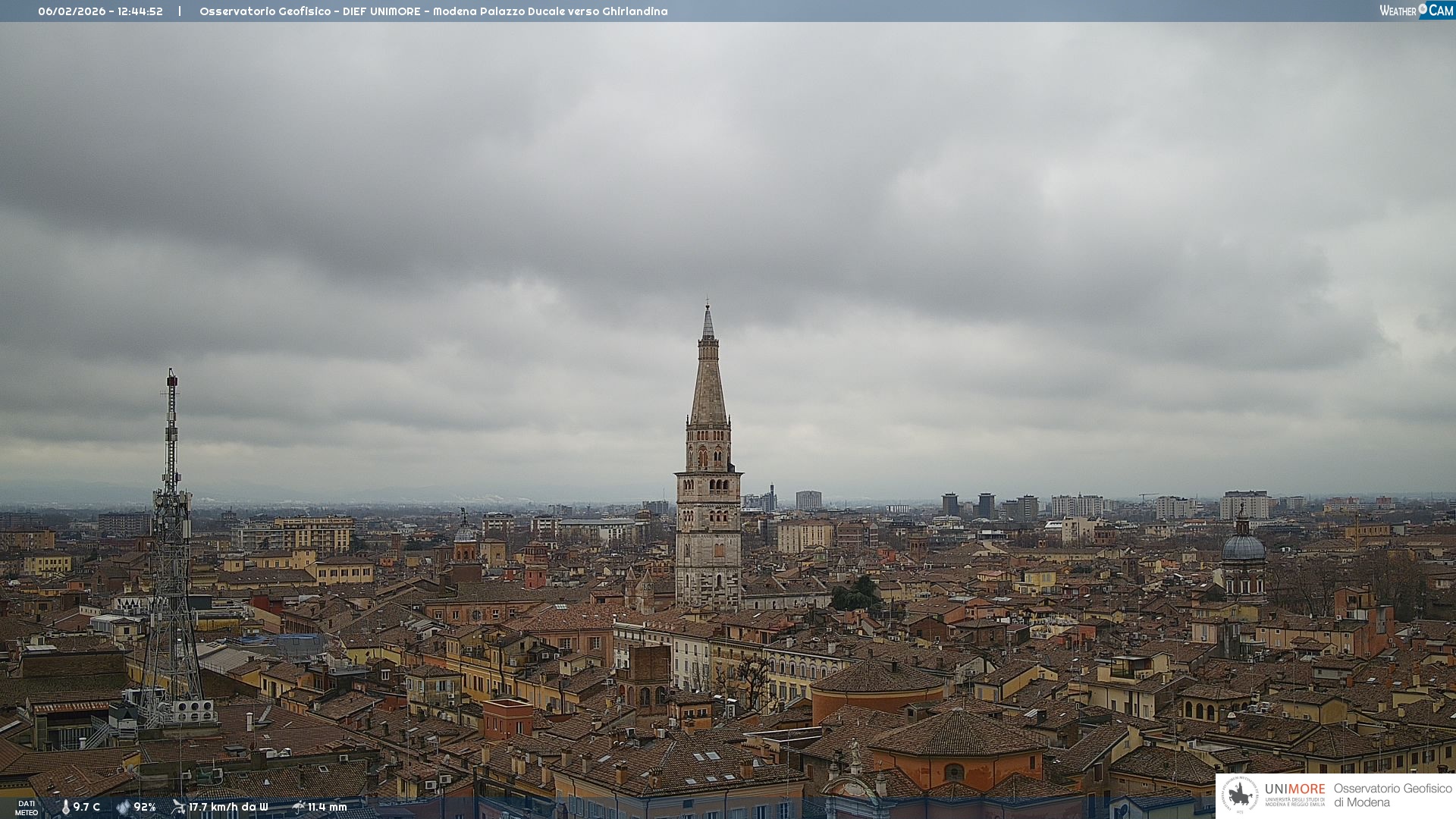This screenshot has height=819, width=1456.
Task: Click the 06/02/2026 date and time stamp
Action: [x=100, y=11]
